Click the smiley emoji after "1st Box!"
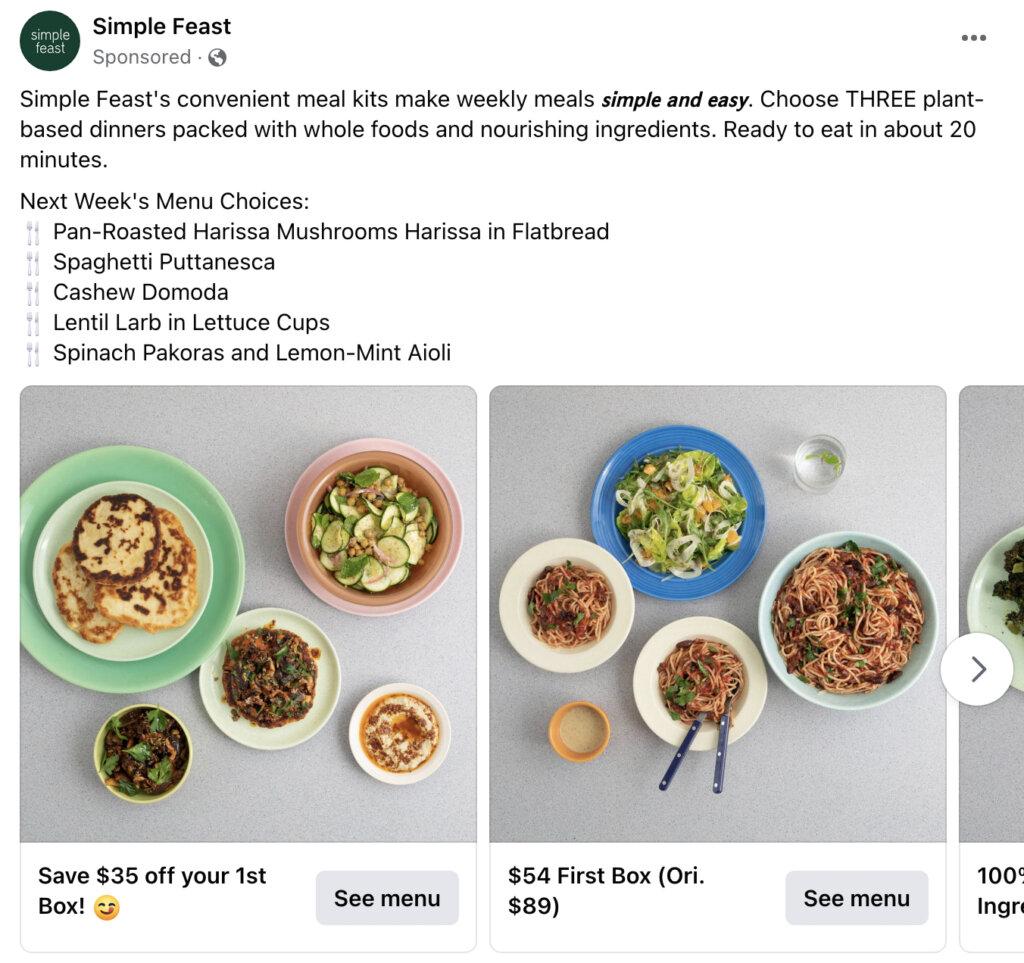The width and height of the screenshot is (1024, 963). (106, 909)
